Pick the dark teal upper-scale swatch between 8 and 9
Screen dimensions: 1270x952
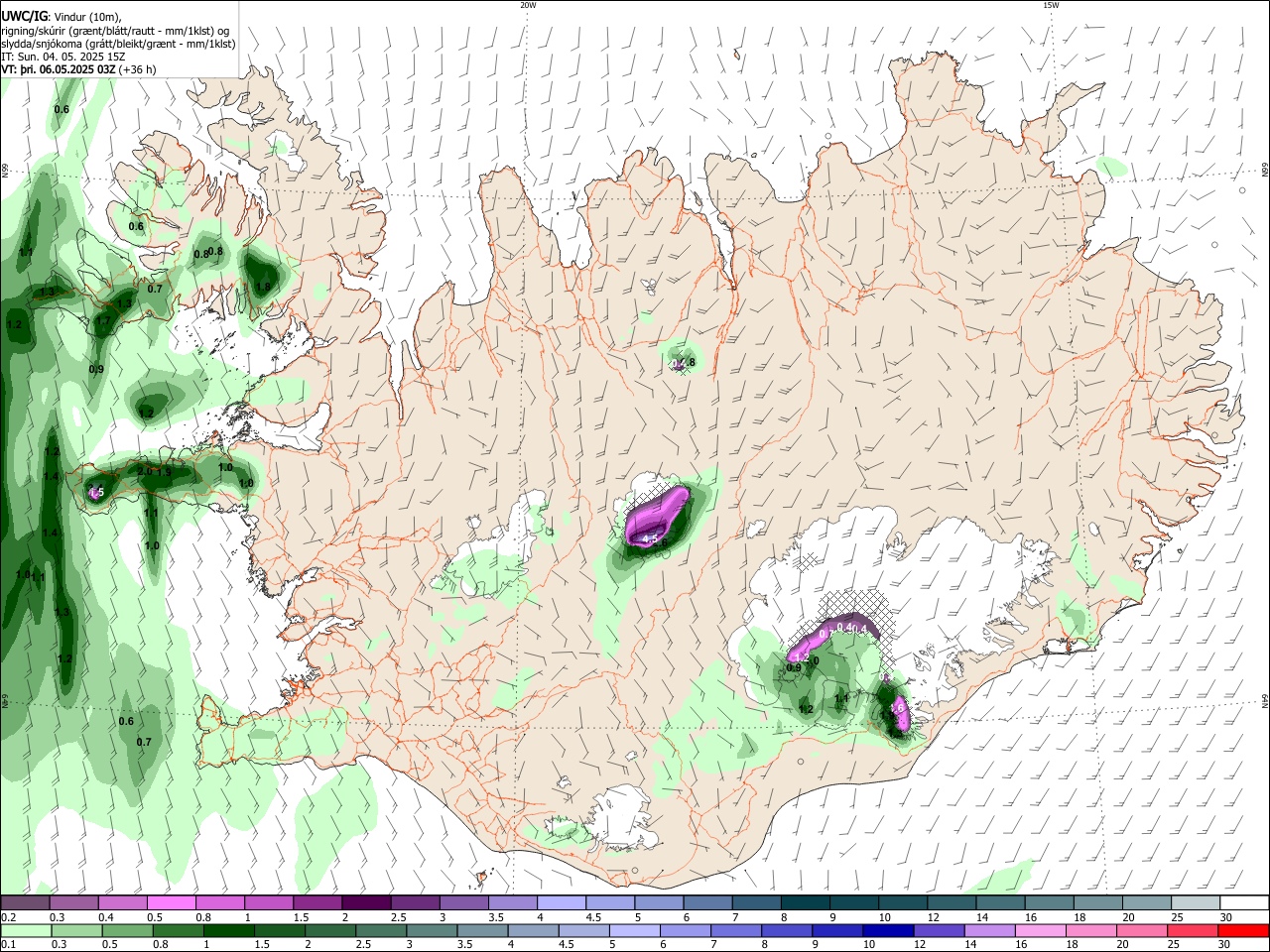805,903
